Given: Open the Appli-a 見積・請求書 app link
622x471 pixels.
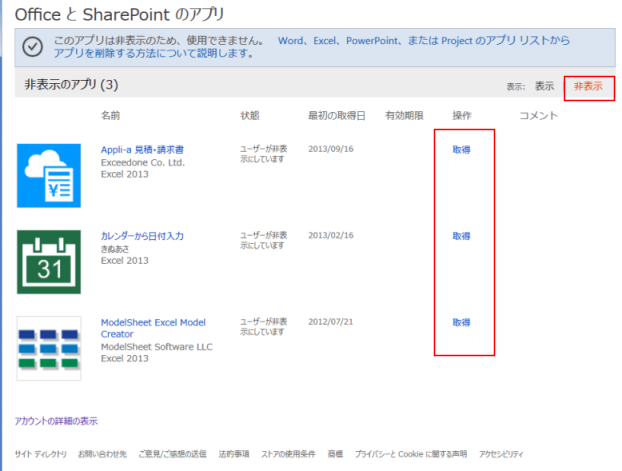Looking at the screenshot, I should coord(142,150).
